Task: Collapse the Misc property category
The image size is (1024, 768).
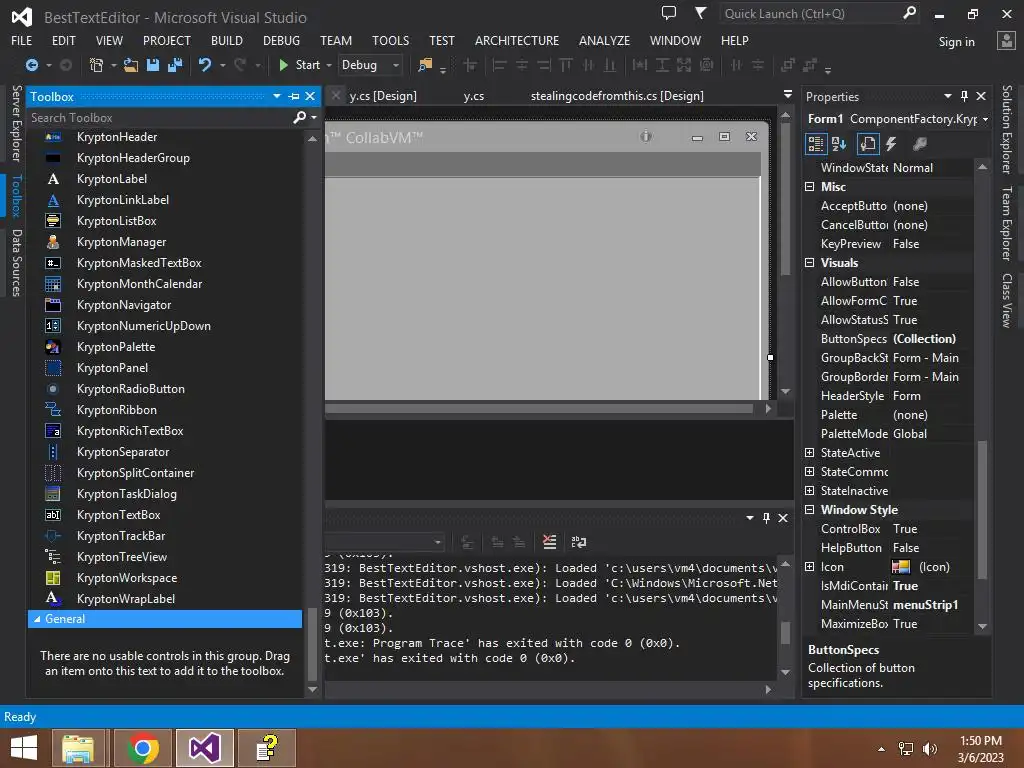Action: [810, 187]
